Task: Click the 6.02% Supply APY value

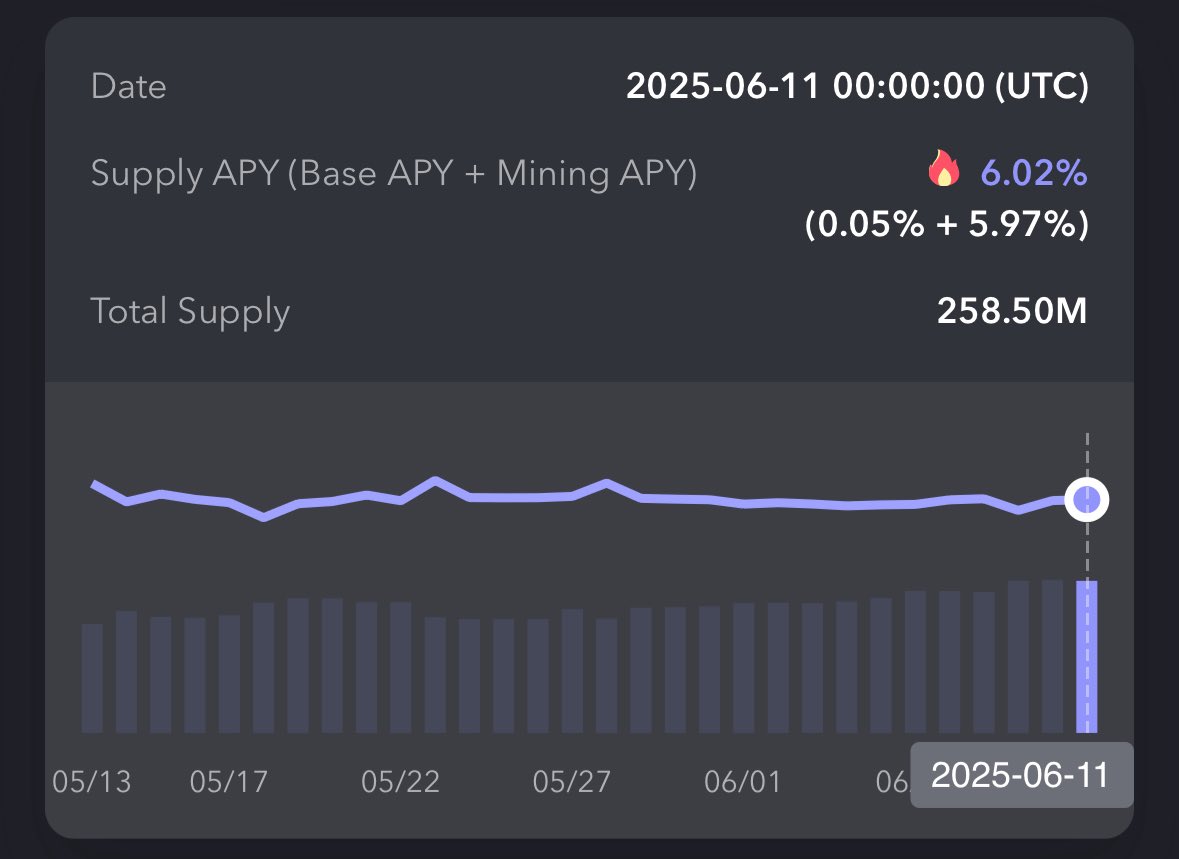Action: [x=1033, y=174]
